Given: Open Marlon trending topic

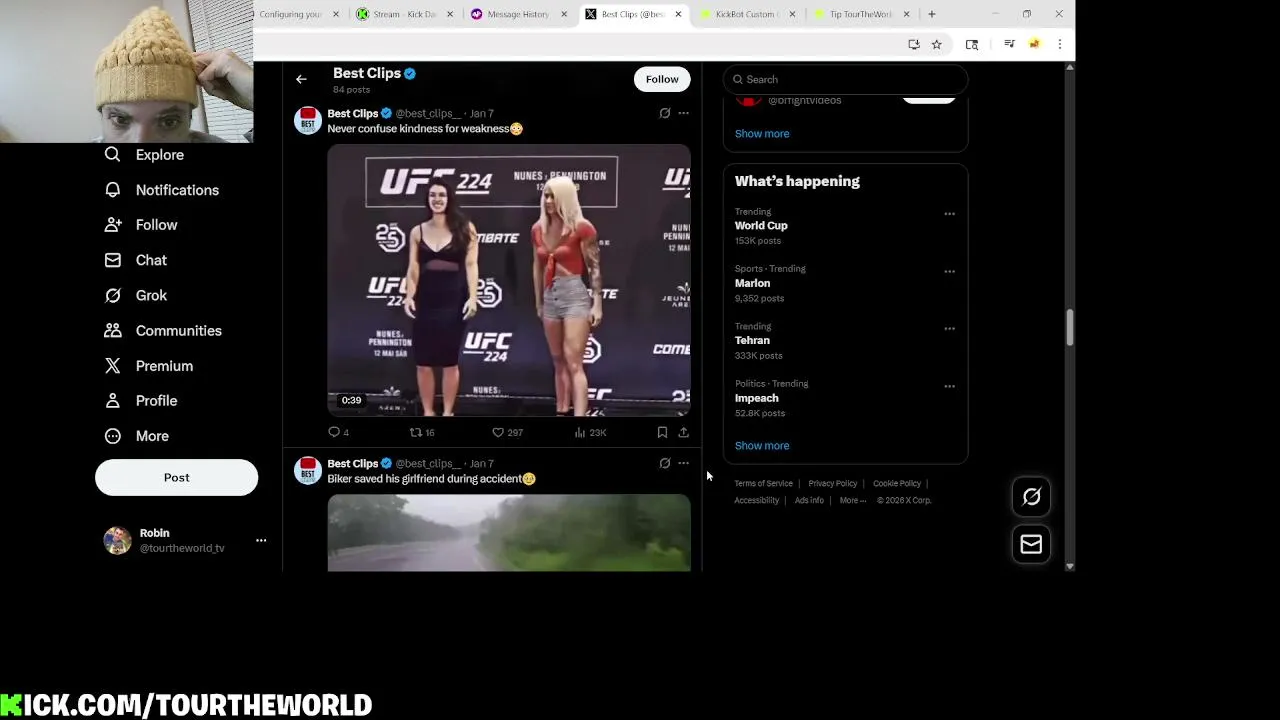Looking at the screenshot, I should (752, 283).
